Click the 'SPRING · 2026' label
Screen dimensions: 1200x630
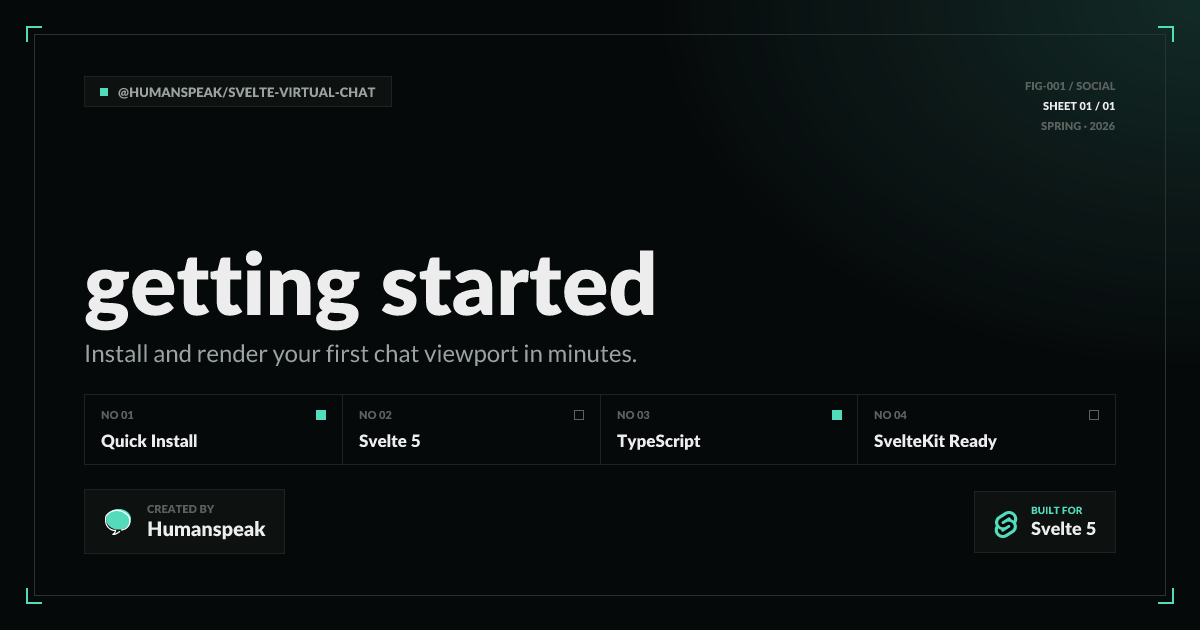pyautogui.click(x=1078, y=126)
